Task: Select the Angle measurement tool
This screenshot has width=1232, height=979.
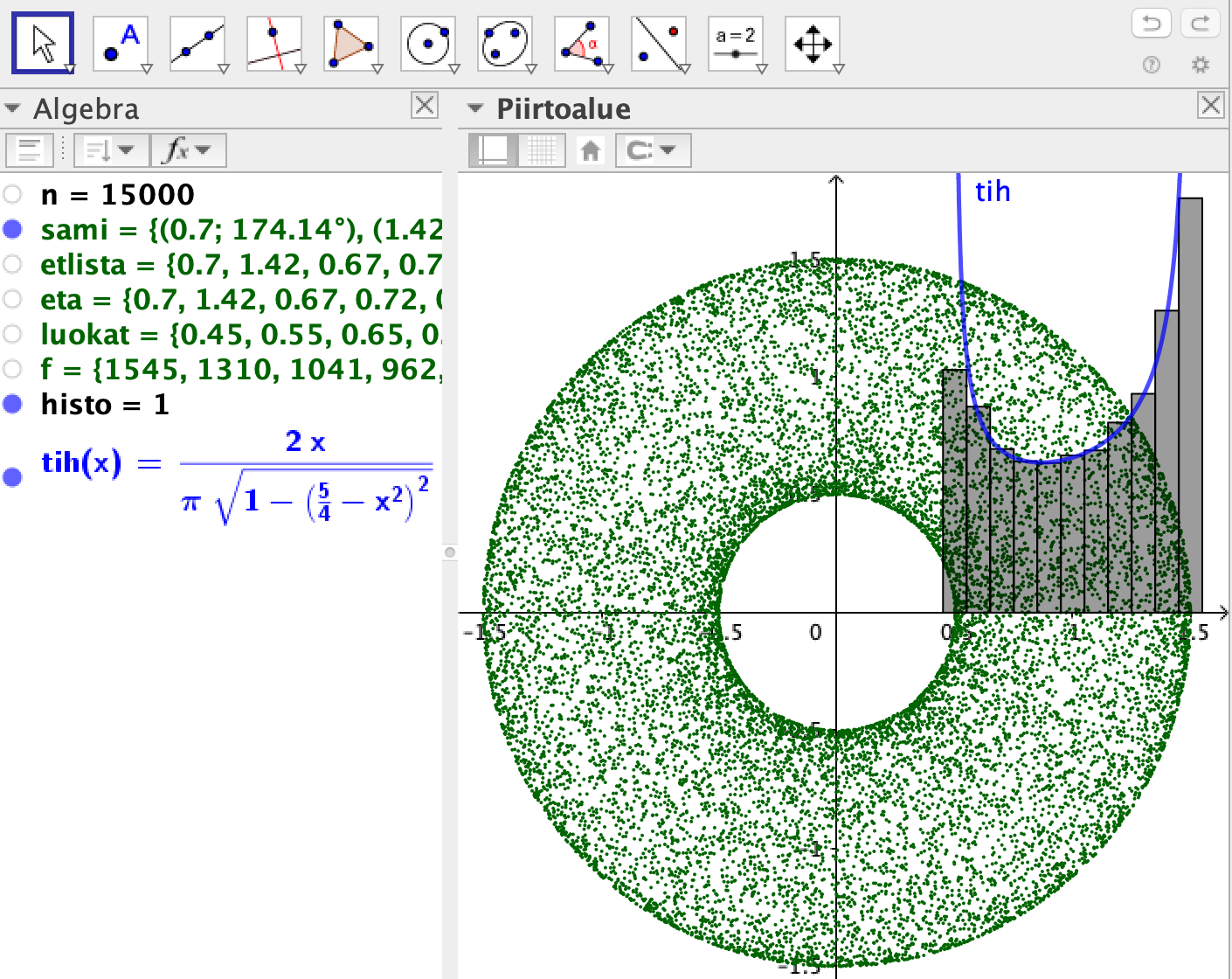Action: [582, 43]
